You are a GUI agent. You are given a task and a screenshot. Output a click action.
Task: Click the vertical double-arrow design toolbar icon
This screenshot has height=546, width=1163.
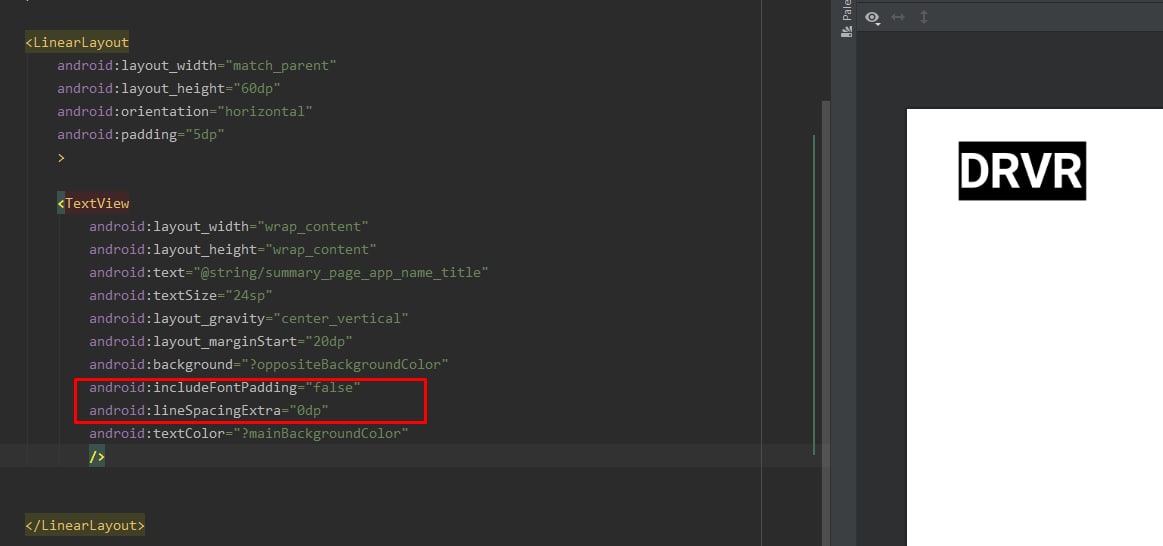click(x=923, y=16)
